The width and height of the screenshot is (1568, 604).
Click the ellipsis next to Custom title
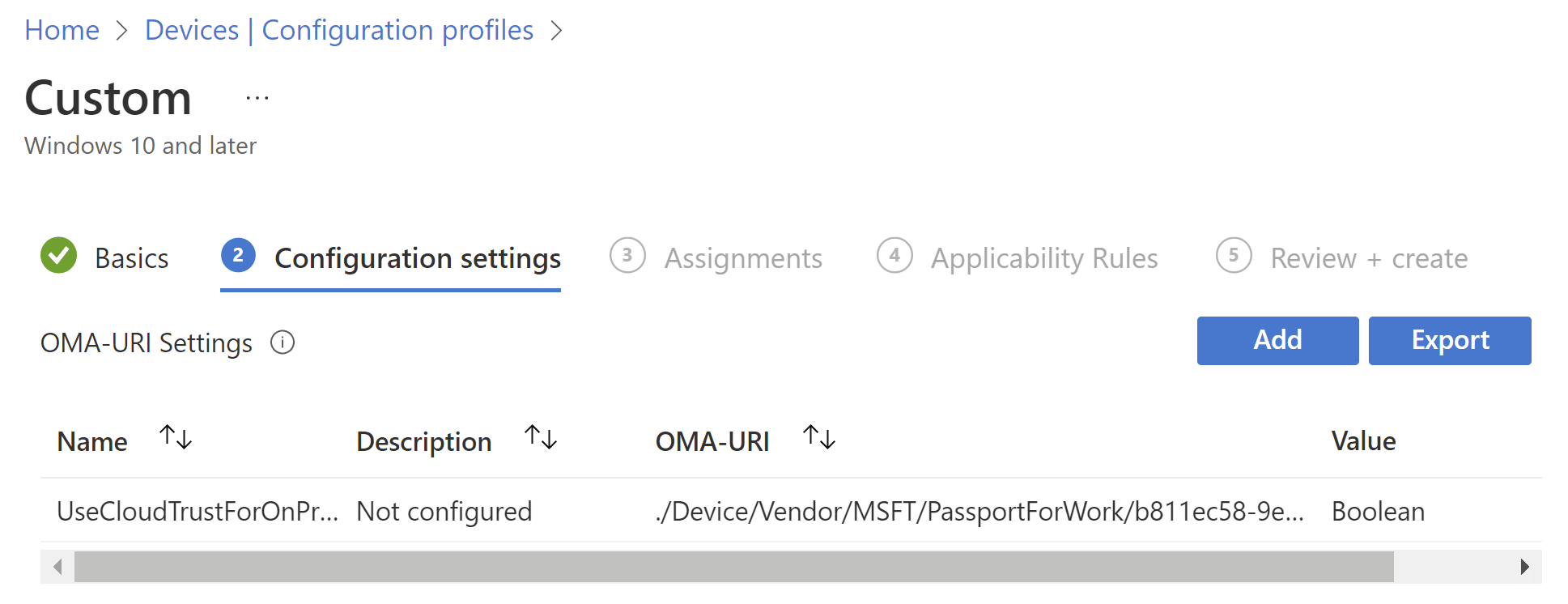(x=256, y=96)
